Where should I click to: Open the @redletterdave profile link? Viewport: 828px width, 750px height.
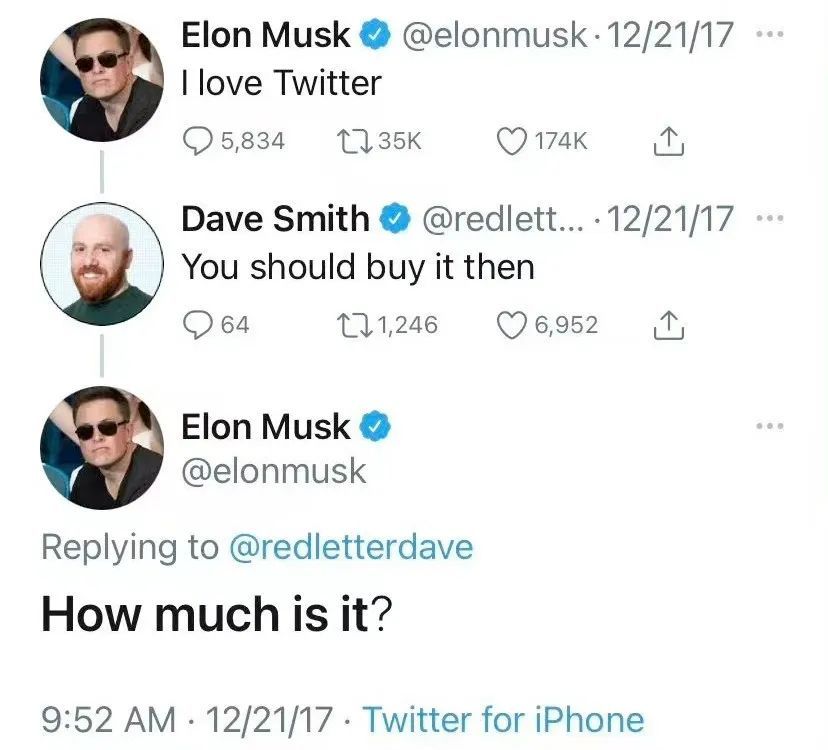[351, 547]
